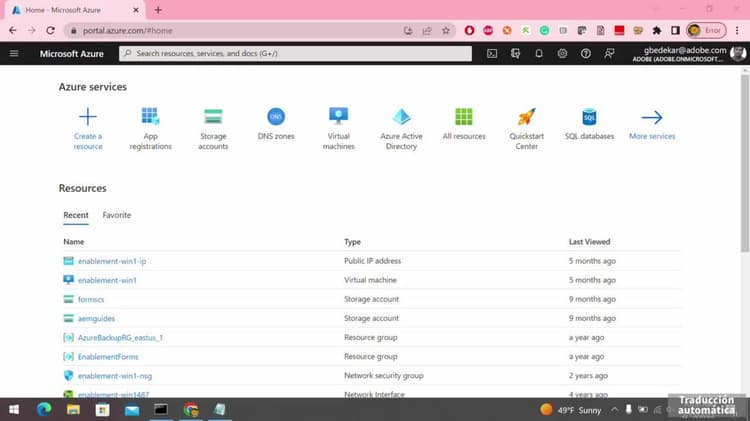750x421 pixels.
Task: Open the Azure portal hamburger menu
Action: point(14,53)
